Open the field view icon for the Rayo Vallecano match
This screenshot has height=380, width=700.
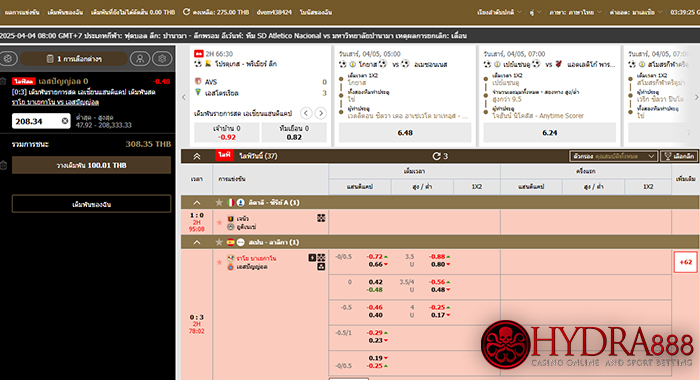click(x=321, y=258)
